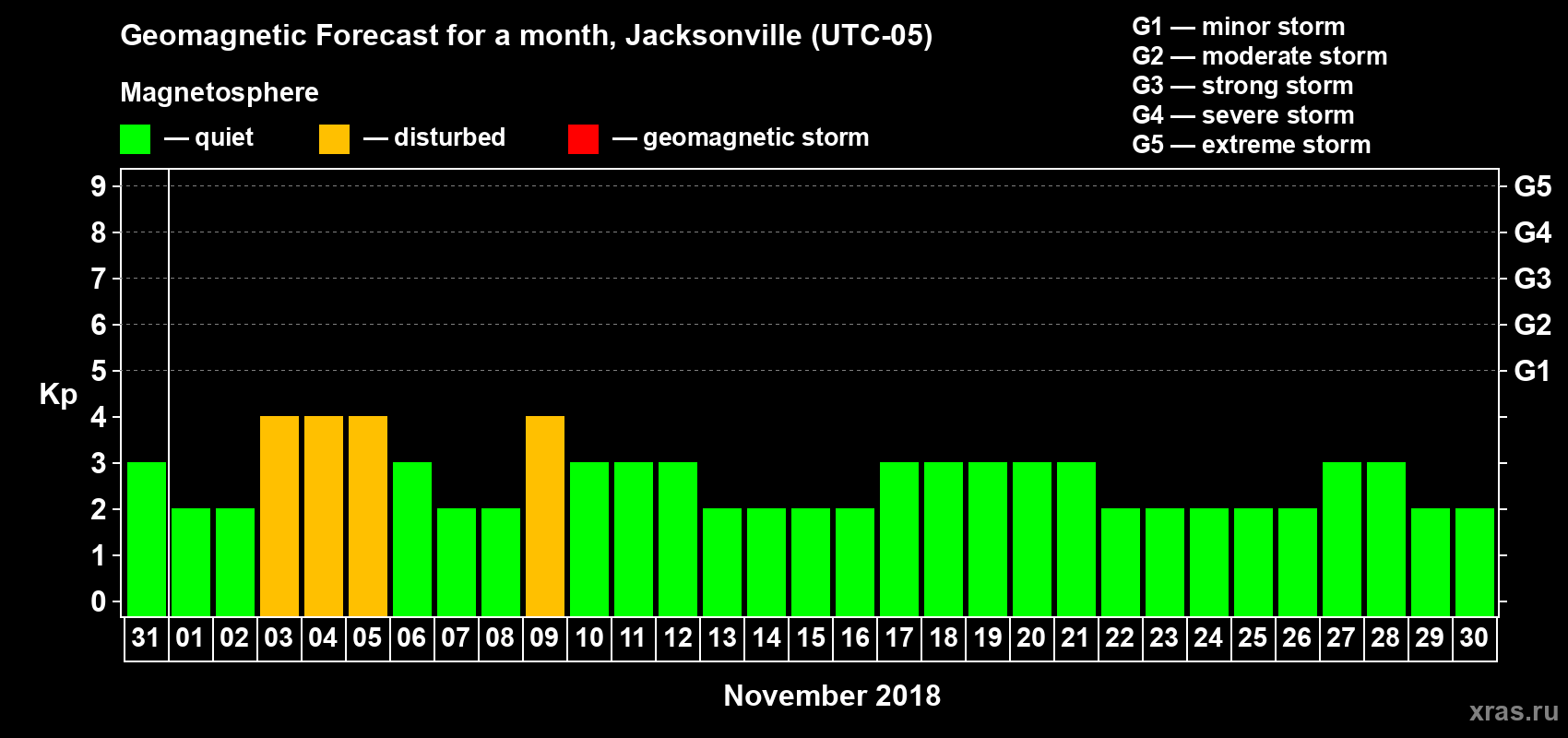Click 'G4 — severe storm' legend text
The width and height of the screenshot is (1568, 738).
[1243, 115]
